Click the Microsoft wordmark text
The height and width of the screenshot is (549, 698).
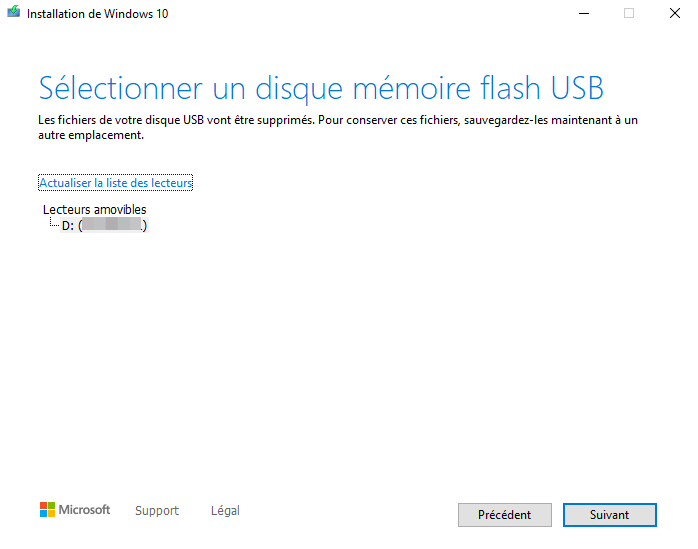click(x=84, y=510)
